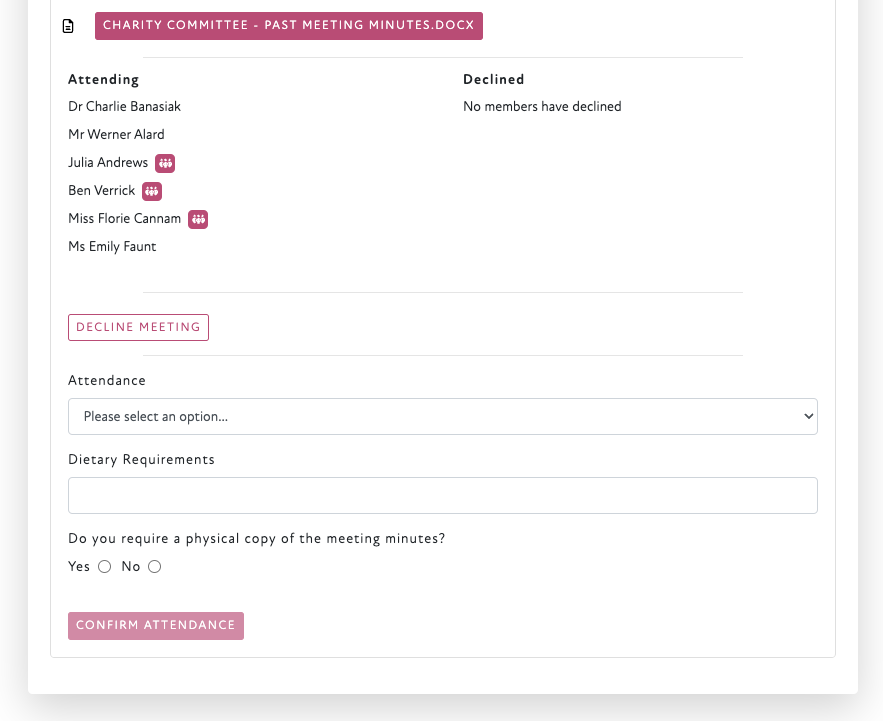The height and width of the screenshot is (721, 883).
Task: Click the Declined column heading
Action: pos(493,80)
